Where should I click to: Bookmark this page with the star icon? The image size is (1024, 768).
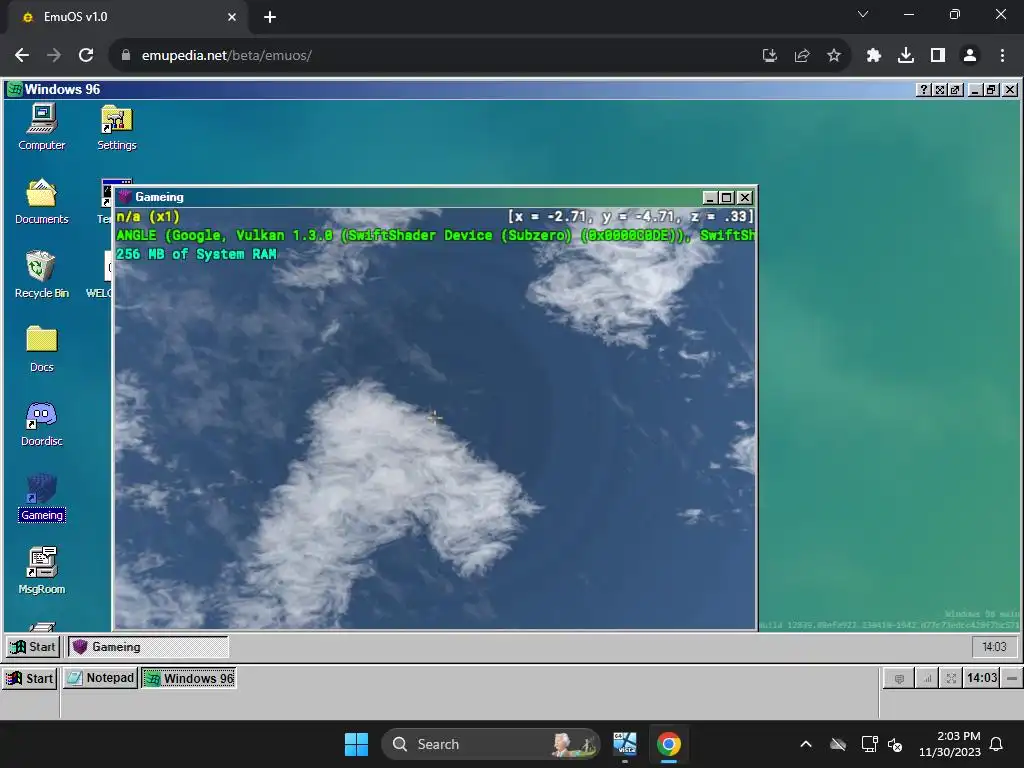(x=833, y=56)
